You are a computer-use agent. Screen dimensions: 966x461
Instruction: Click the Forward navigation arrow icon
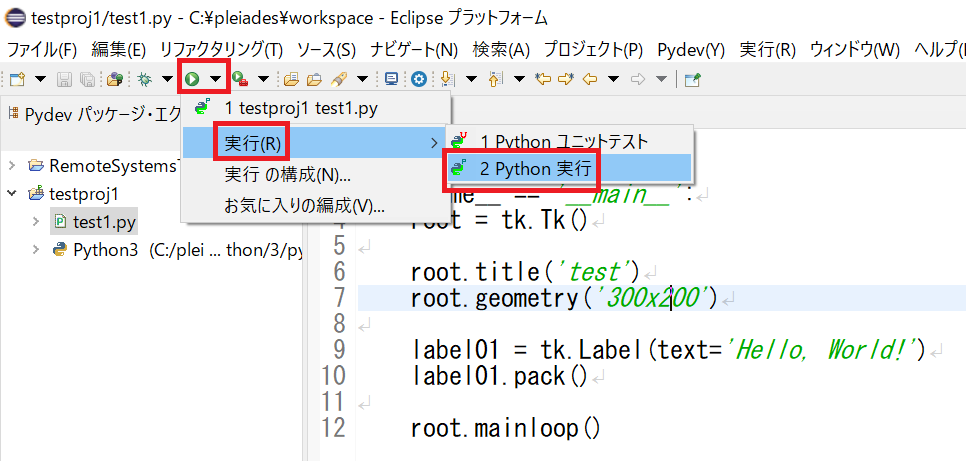click(x=639, y=79)
